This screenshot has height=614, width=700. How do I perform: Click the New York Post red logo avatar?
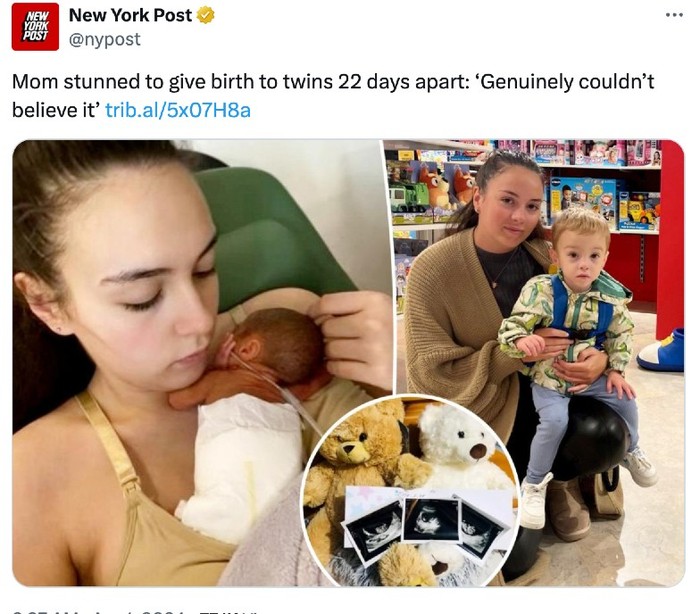35,27
